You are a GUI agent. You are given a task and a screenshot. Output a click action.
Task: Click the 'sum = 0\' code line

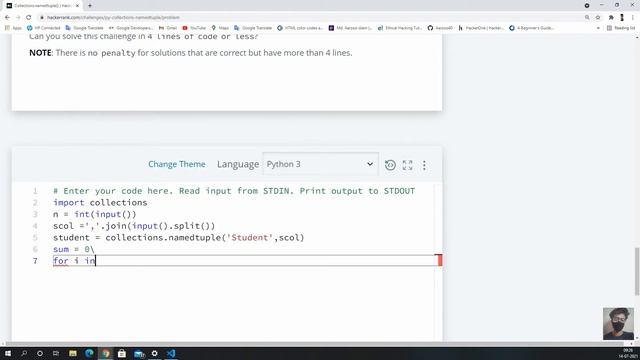[x=74, y=249]
